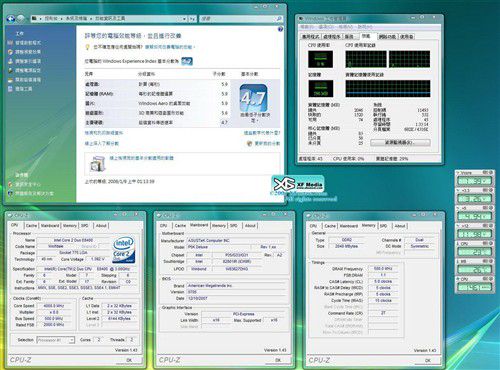Open the last menu in the Task Manager menu bar
This screenshot has height=370, width=500.
pos(365,27)
